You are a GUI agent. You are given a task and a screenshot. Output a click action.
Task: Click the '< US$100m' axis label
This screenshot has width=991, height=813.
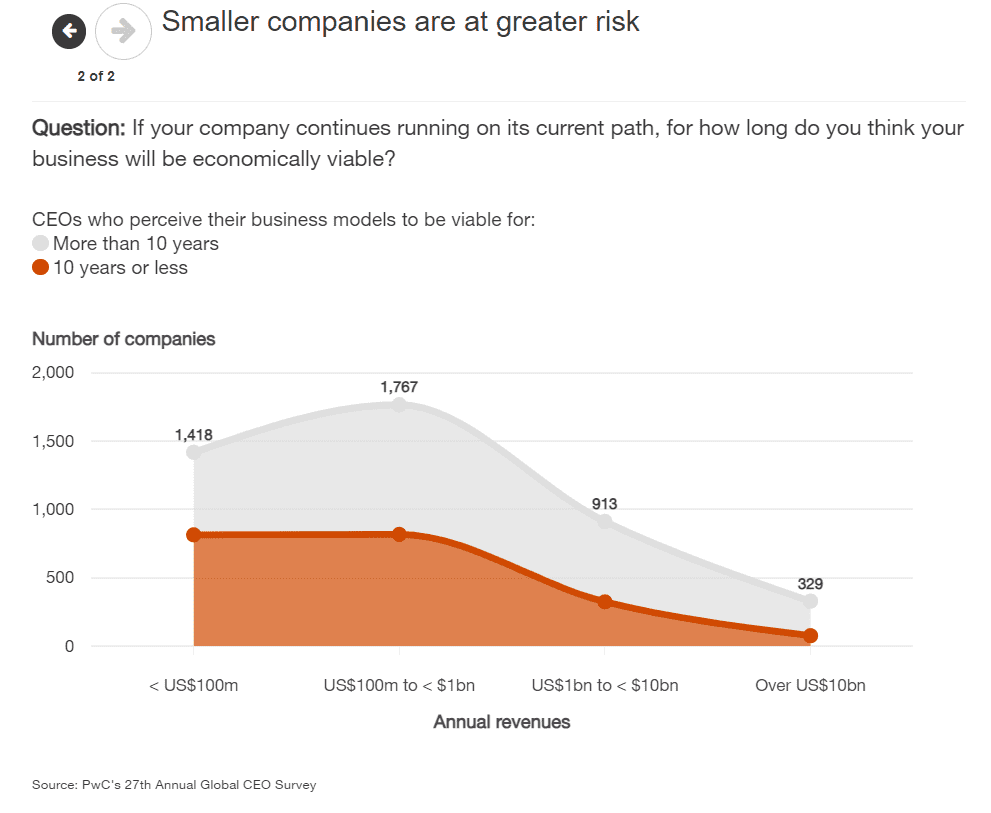point(194,686)
